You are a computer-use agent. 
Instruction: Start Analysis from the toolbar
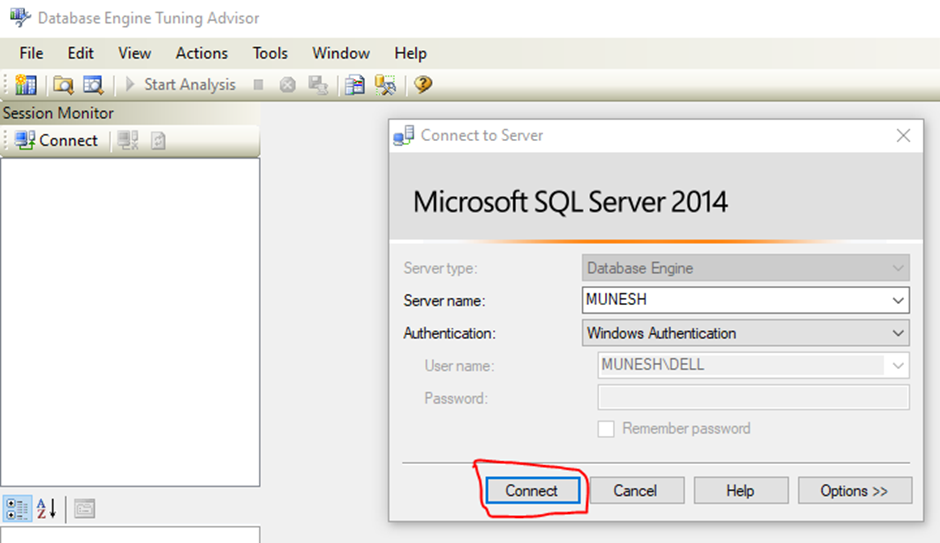(180, 85)
